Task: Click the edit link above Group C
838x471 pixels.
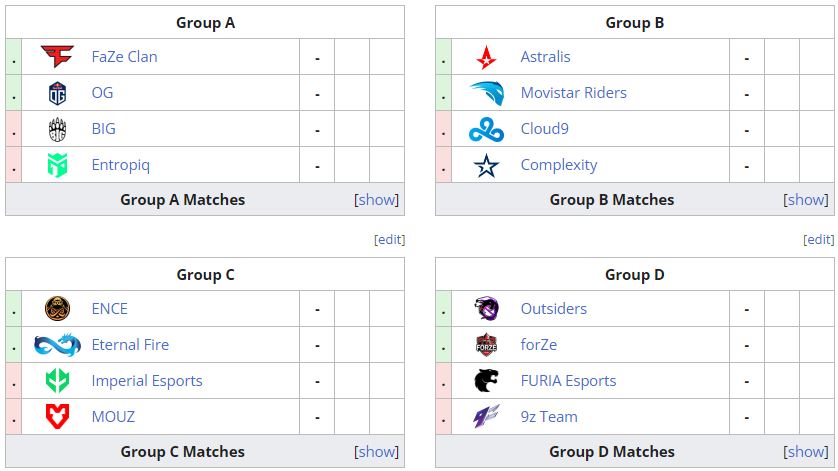Action: [389, 240]
